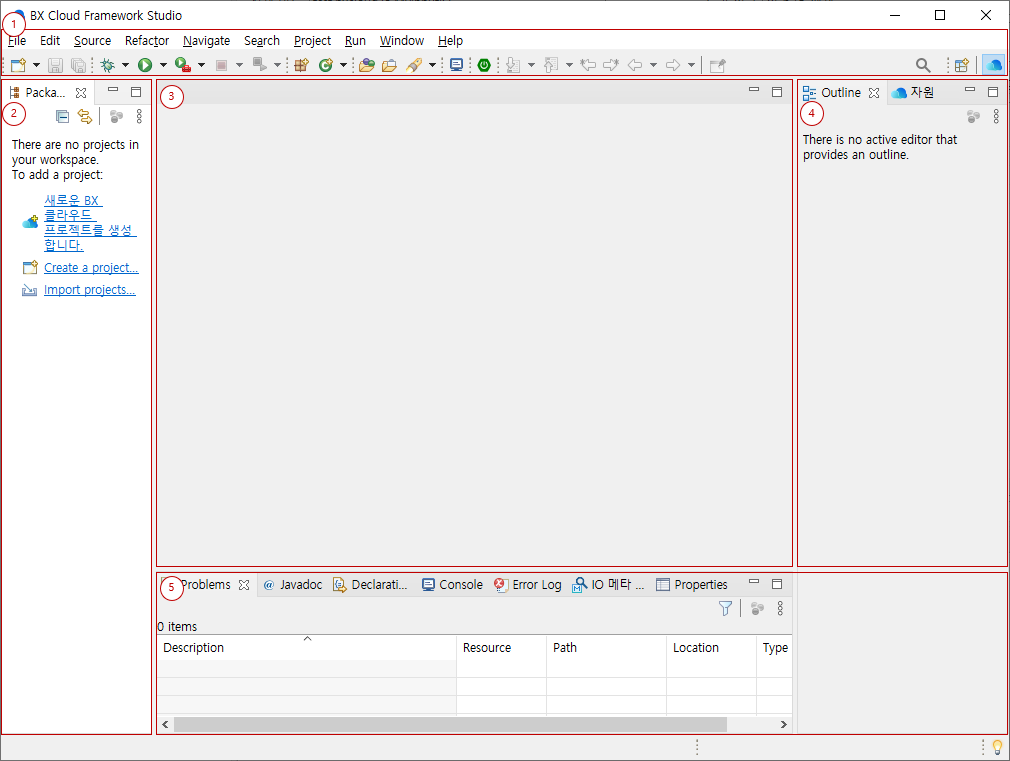The width and height of the screenshot is (1010, 761).
Task: Click the horizontal scrollbar in Problems table
Action: 450,724
